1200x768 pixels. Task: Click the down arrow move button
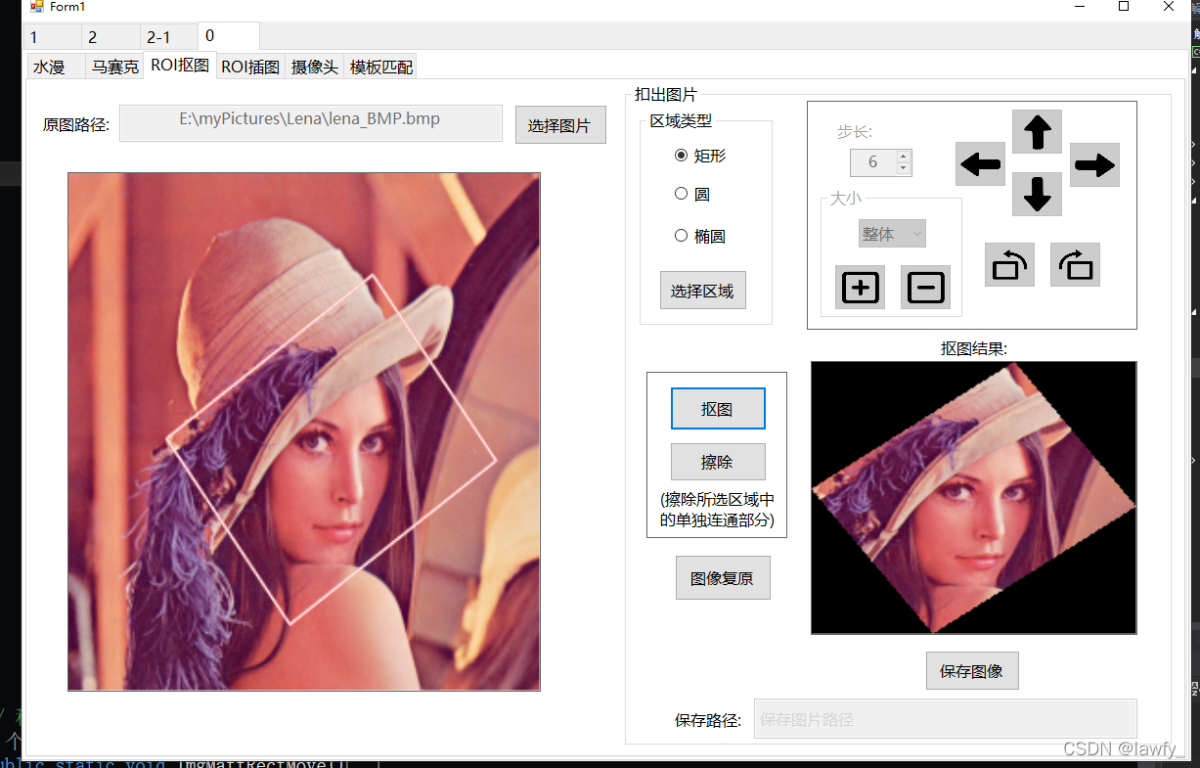pos(1037,194)
